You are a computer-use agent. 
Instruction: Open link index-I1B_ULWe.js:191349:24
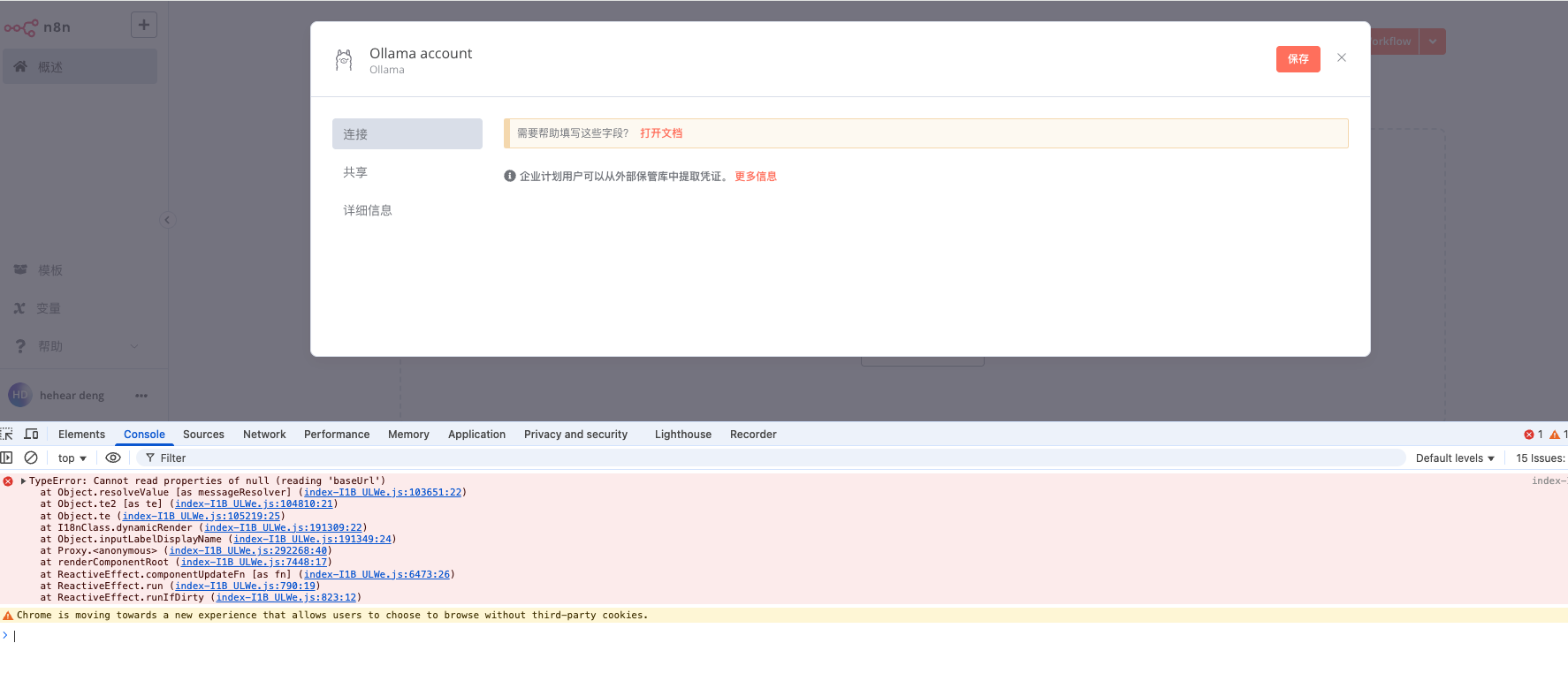tap(312, 540)
